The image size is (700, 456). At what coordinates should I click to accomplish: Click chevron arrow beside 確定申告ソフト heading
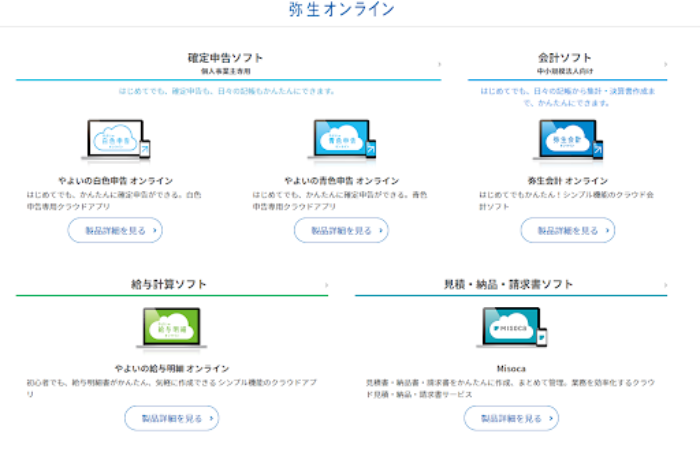pyautogui.click(x=438, y=65)
